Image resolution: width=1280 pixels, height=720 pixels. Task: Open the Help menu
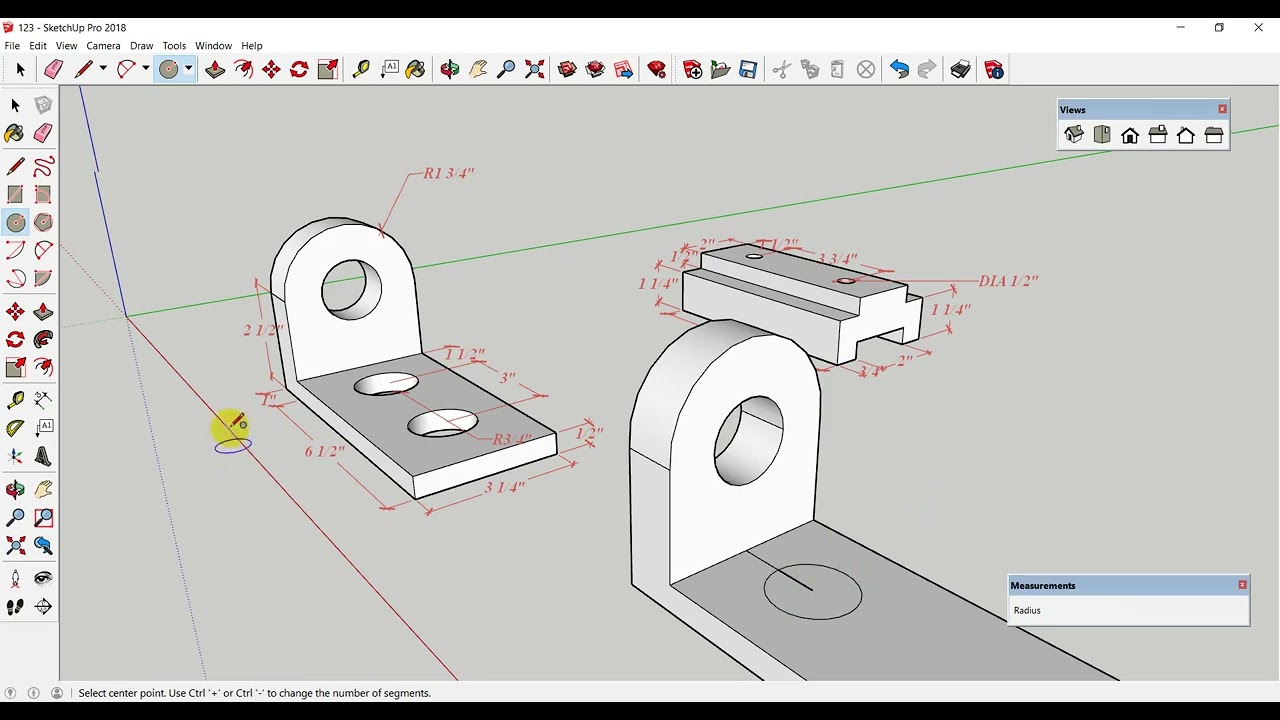[x=252, y=46]
